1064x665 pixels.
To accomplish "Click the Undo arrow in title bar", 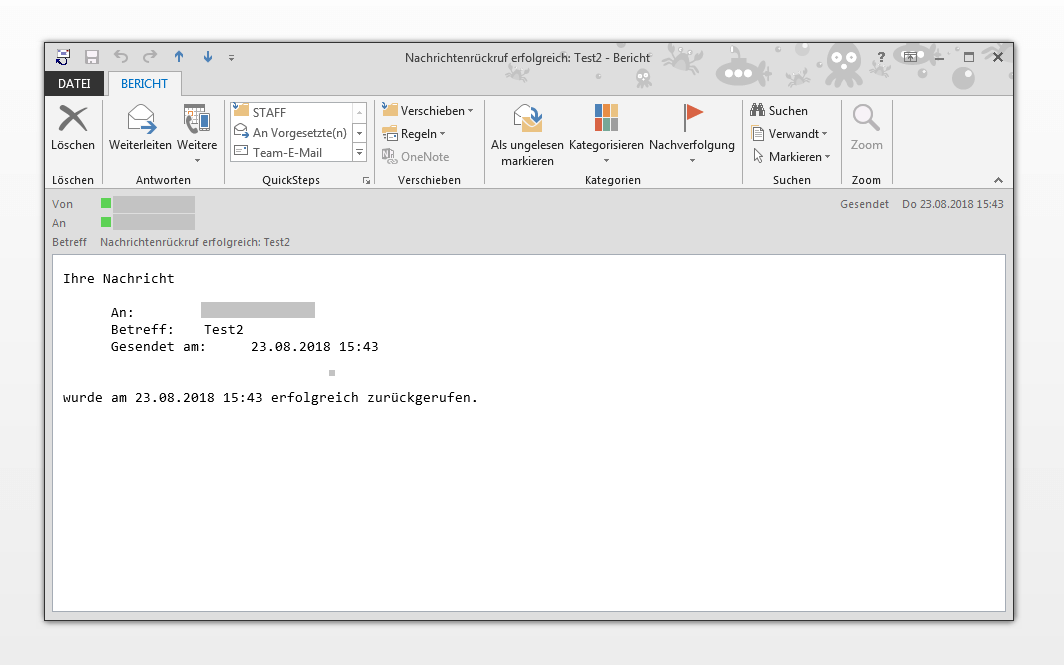I will click(121, 58).
